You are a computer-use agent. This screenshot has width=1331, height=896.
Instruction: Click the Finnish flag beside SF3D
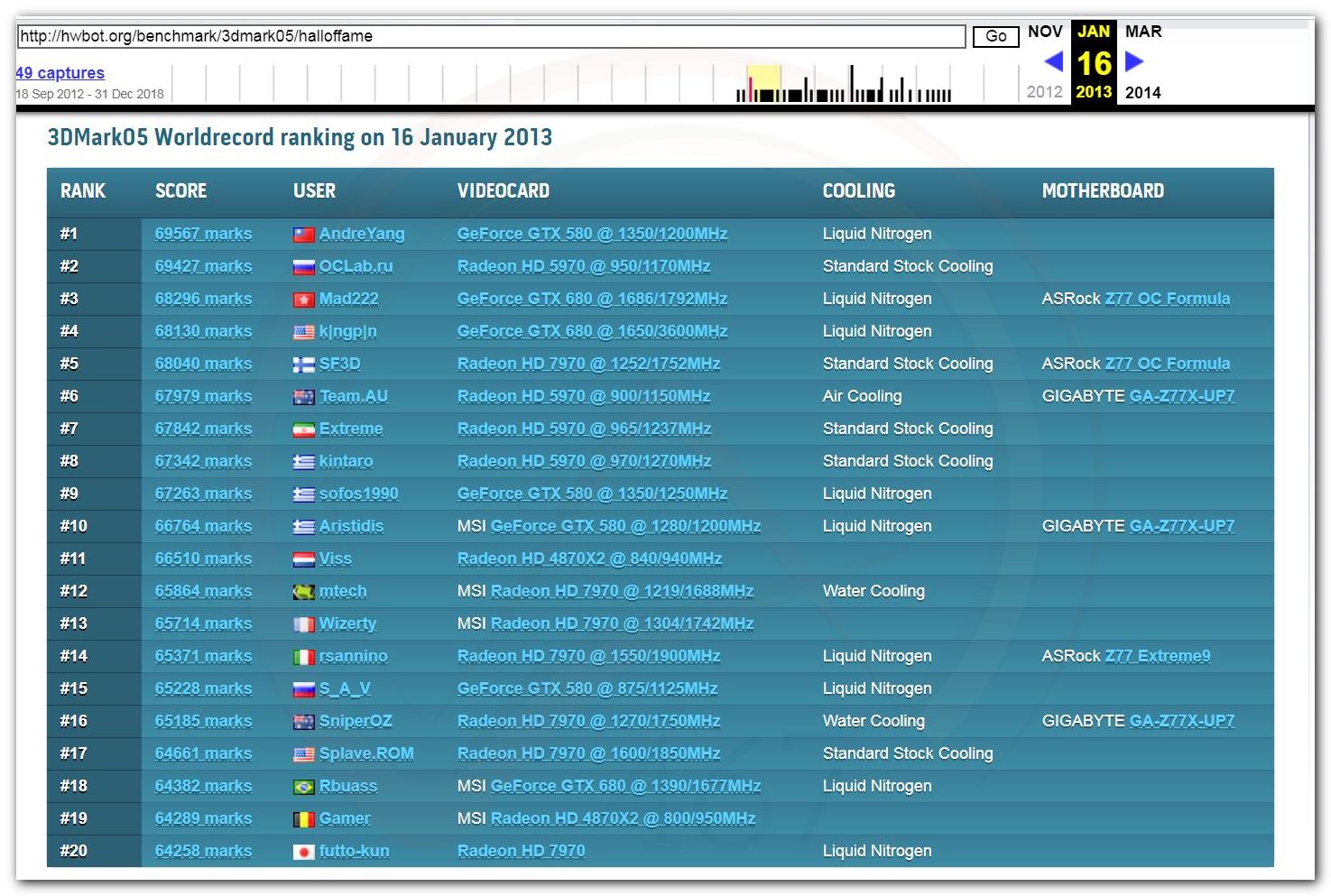tap(304, 365)
